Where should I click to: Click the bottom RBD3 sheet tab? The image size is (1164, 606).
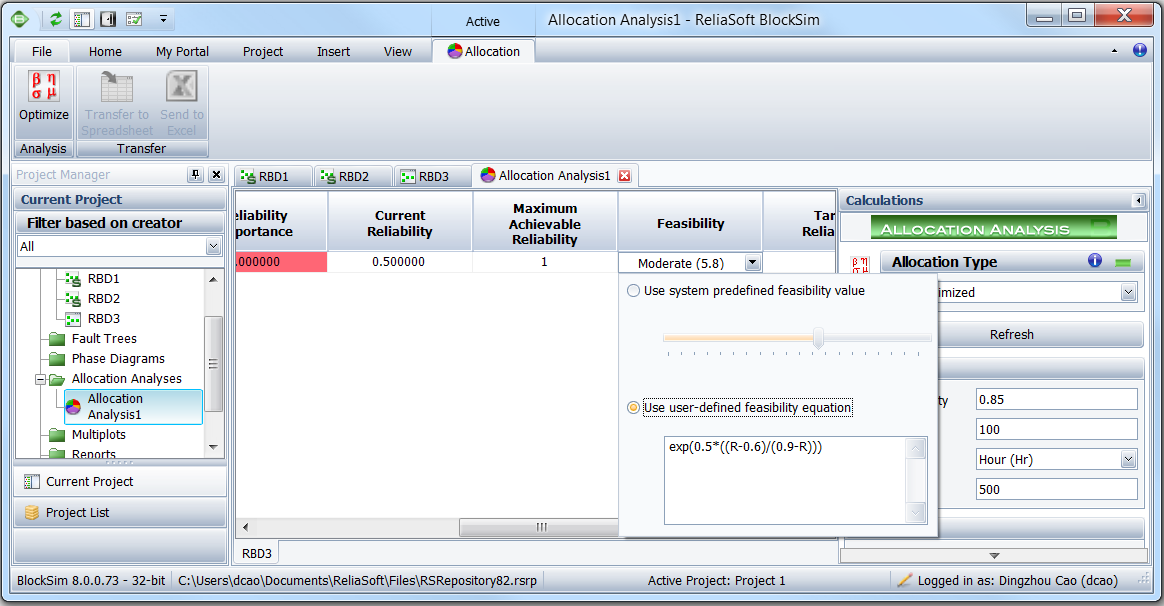pyautogui.click(x=257, y=553)
